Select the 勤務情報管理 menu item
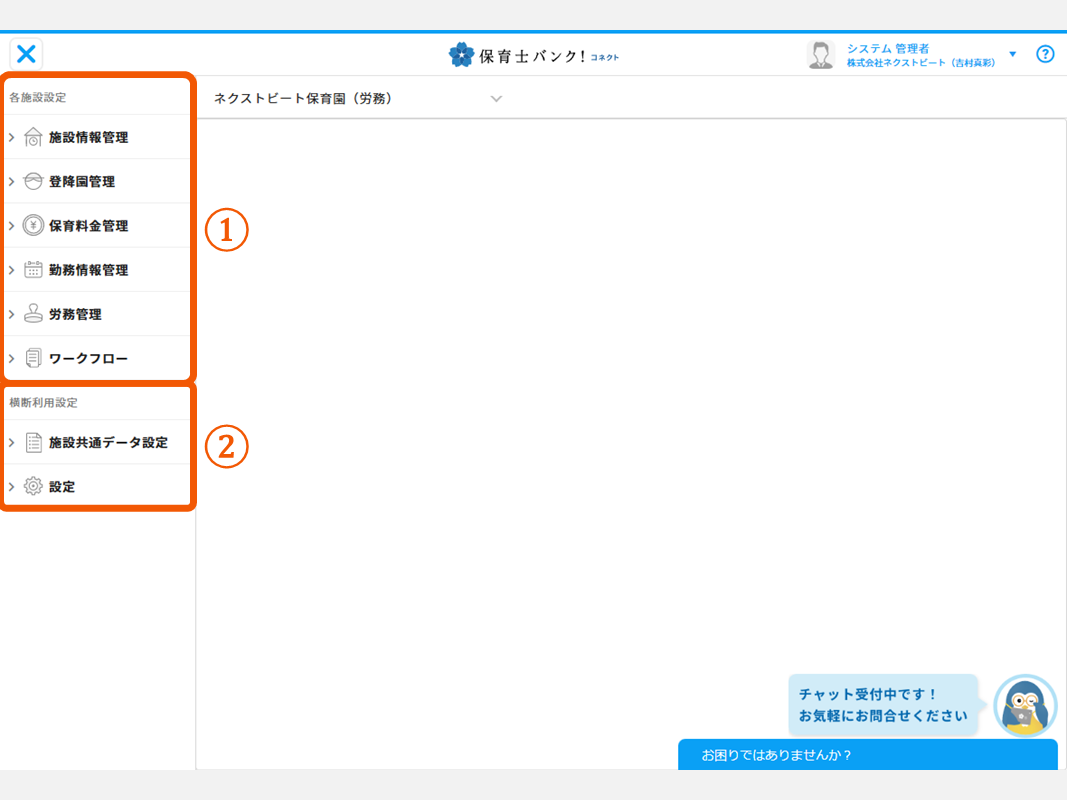The height and width of the screenshot is (800, 1067). pos(88,270)
